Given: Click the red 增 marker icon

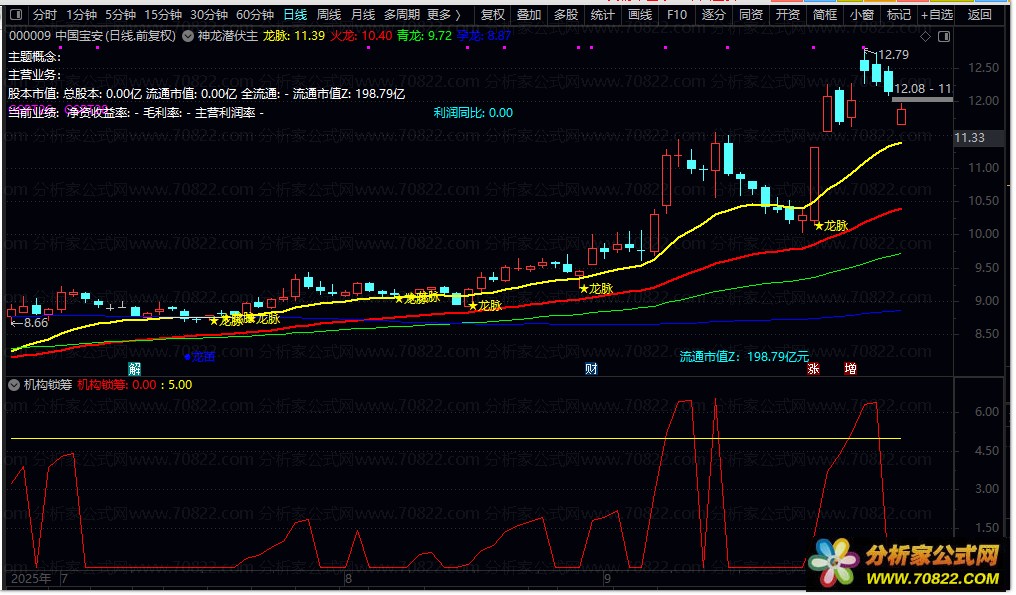Looking at the screenshot, I should [x=850, y=369].
